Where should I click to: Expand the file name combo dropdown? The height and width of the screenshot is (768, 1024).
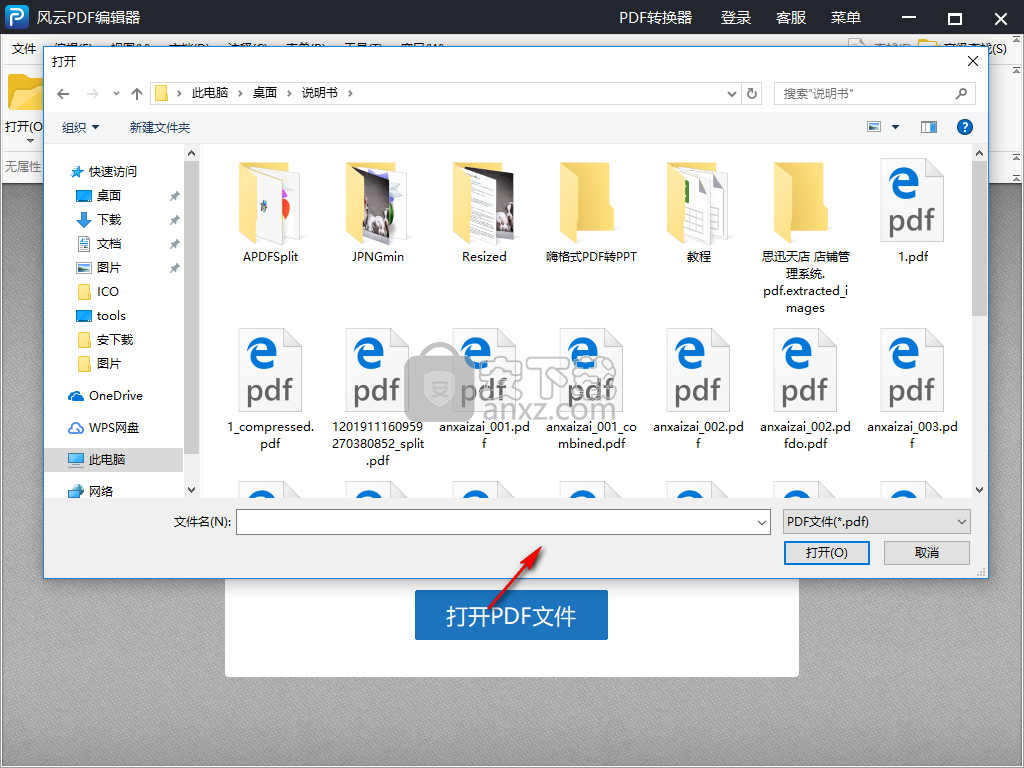click(x=761, y=522)
